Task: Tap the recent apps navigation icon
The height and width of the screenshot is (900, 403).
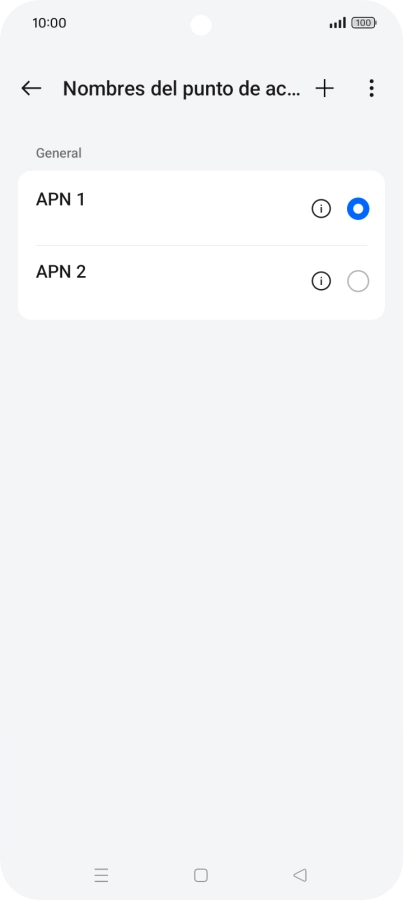Action: 101,875
